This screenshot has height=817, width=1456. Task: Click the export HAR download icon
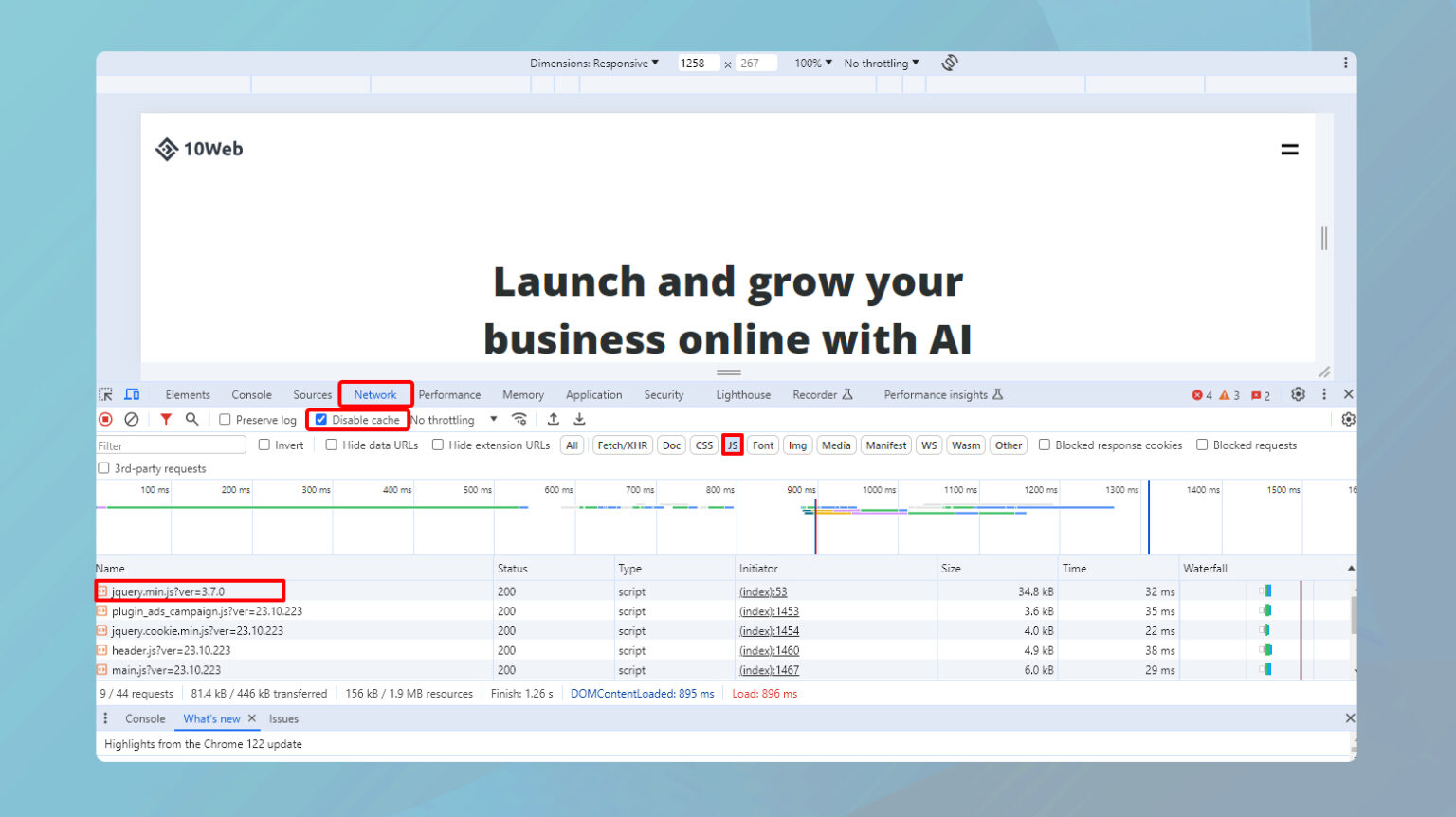pyautogui.click(x=579, y=419)
